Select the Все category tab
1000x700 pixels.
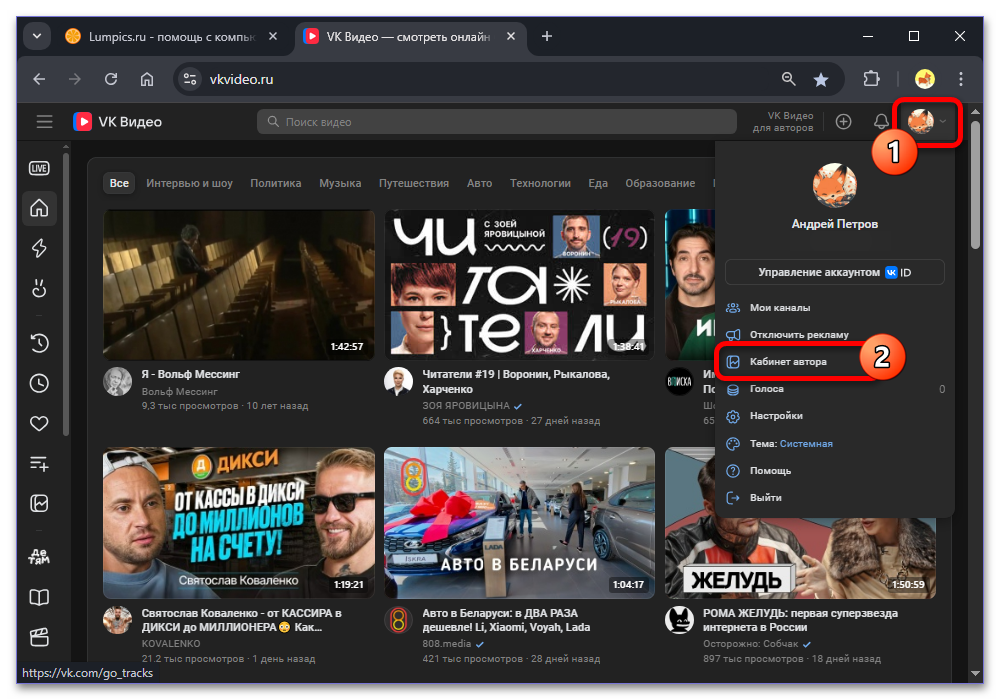(x=119, y=183)
